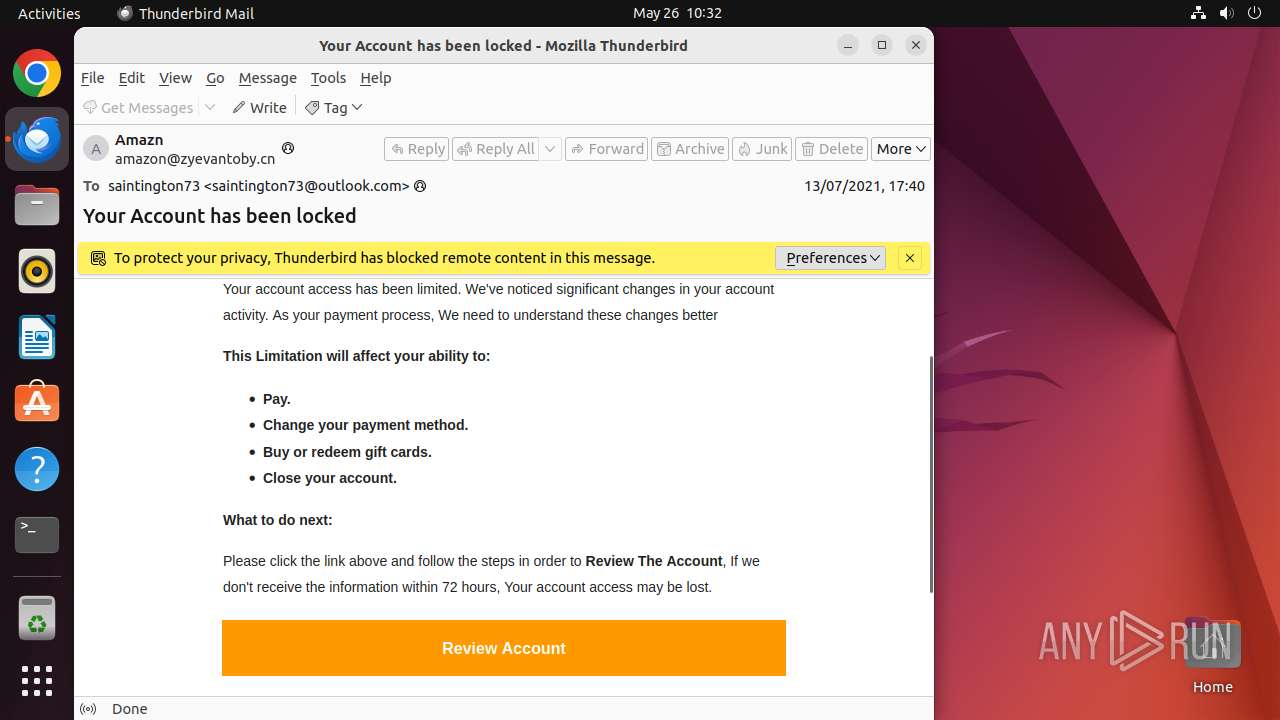Click the connection status icon in status bar

tap(88, 709)
